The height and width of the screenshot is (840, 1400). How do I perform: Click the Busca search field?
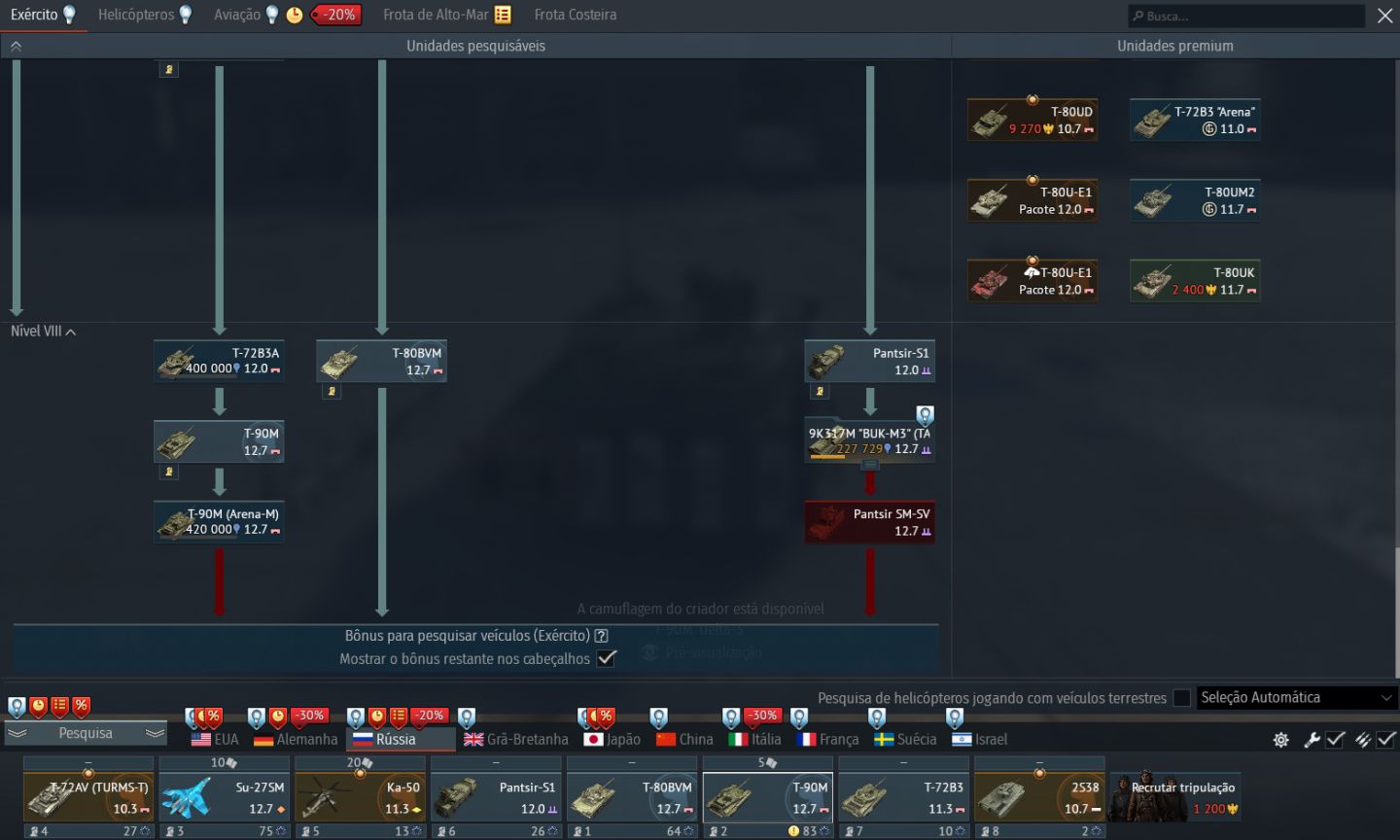[x=1246, y=16]
